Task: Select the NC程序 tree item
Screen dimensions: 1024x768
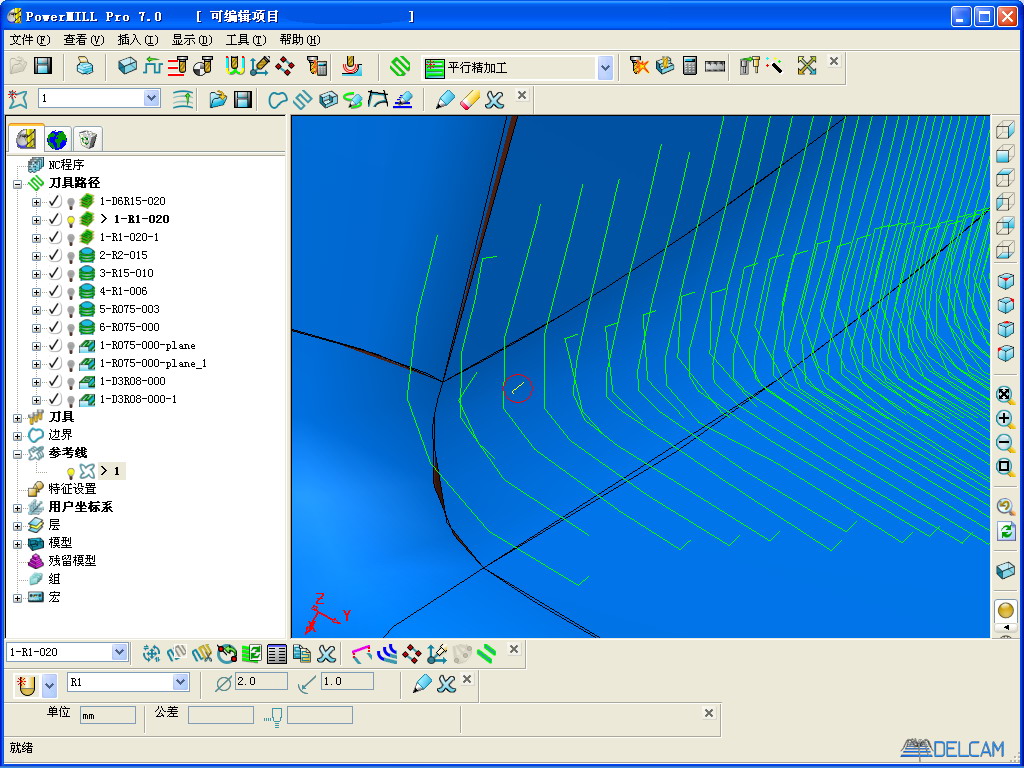Action: pyautogui.click(x=66, y=165)
